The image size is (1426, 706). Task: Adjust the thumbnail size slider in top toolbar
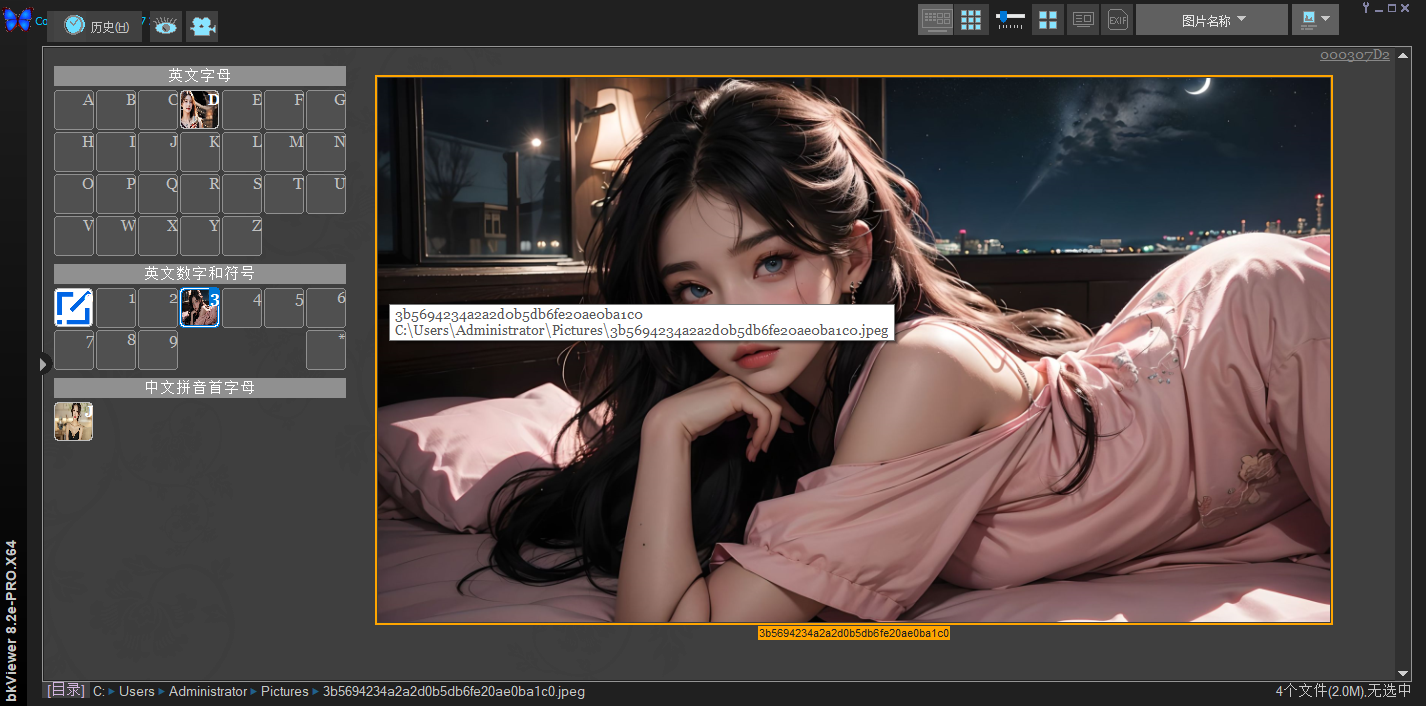pos(1010,18)
